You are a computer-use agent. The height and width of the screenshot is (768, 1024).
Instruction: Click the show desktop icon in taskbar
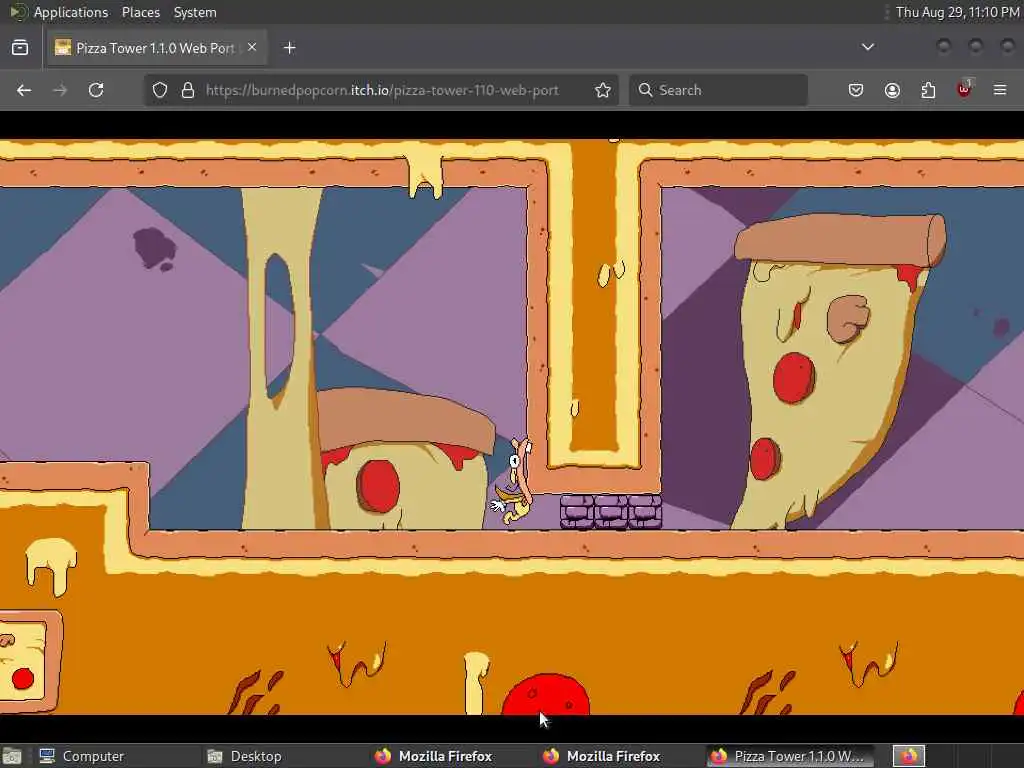pyautogui.click(x=12, y=756)
